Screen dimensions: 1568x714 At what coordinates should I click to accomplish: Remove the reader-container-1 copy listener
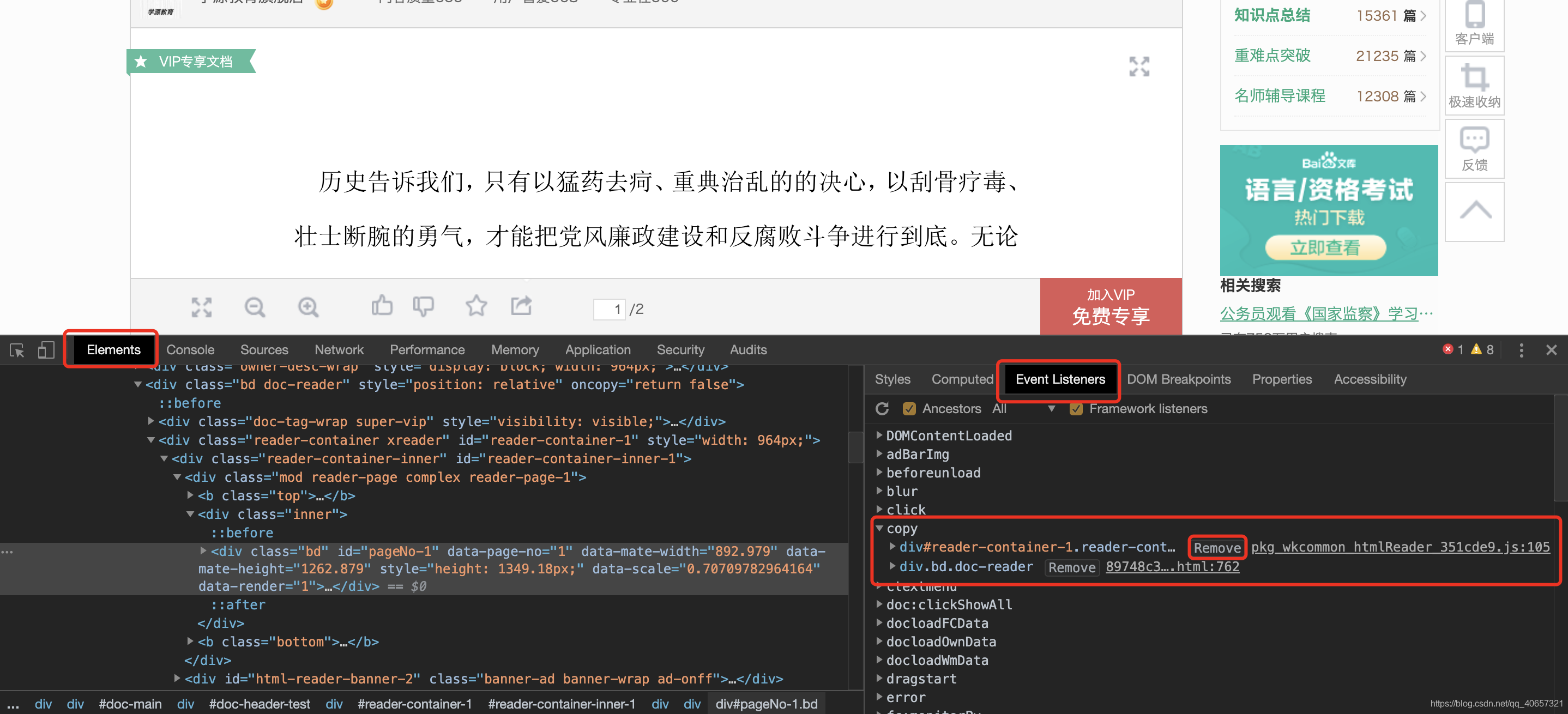(x=1216, y=547)
